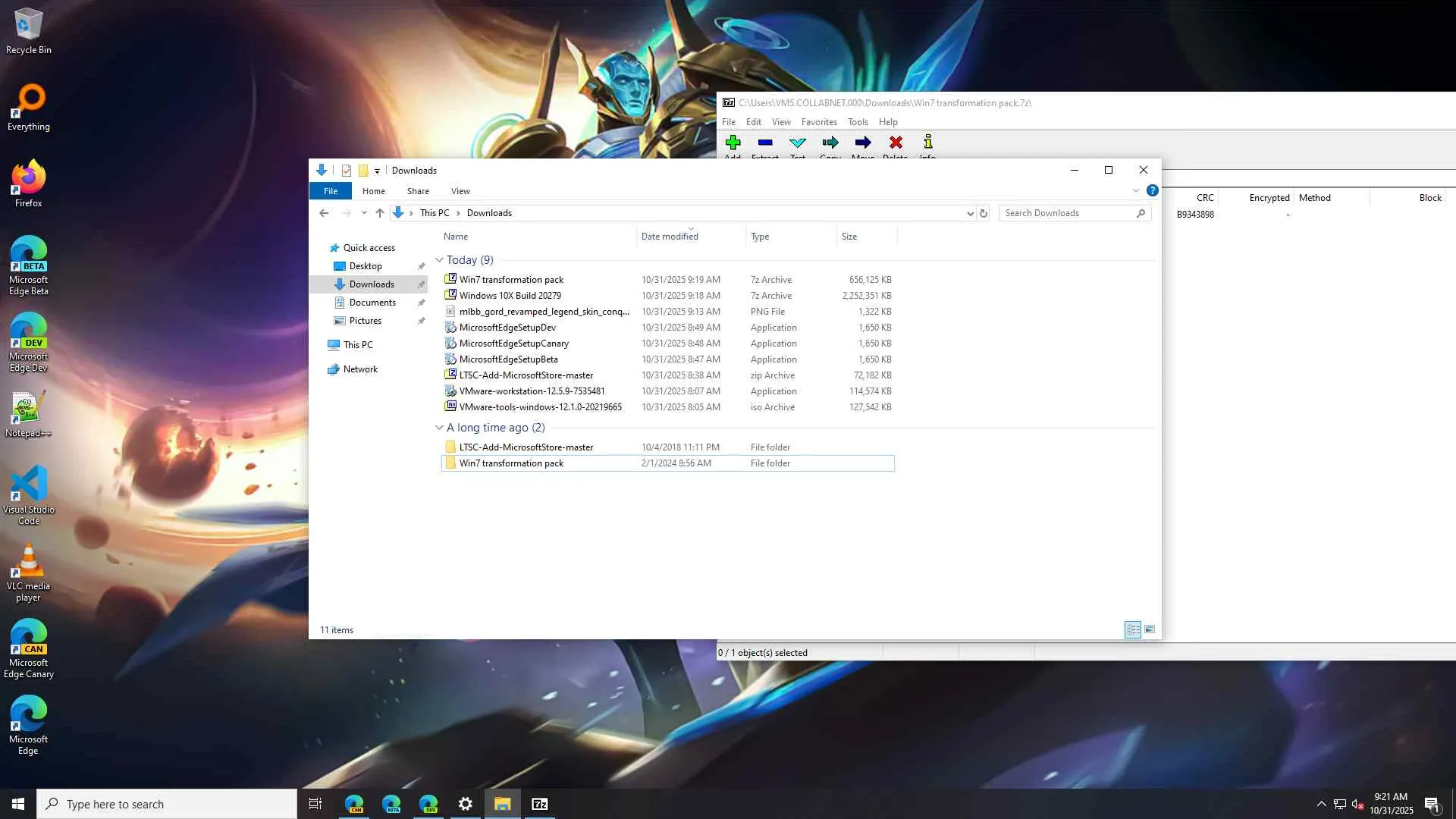
Task: Collapse the A long time ago group
Action: coord(439,428)
